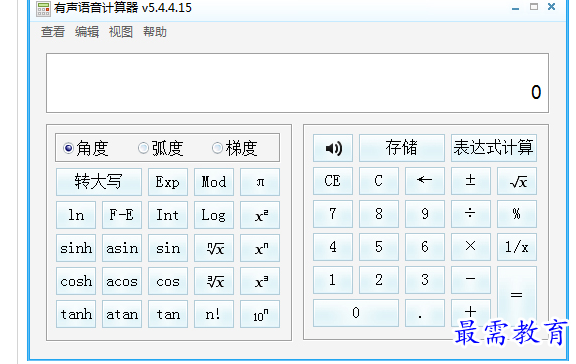
Task: Open the 视图 menu
Action: coord(121,32)
